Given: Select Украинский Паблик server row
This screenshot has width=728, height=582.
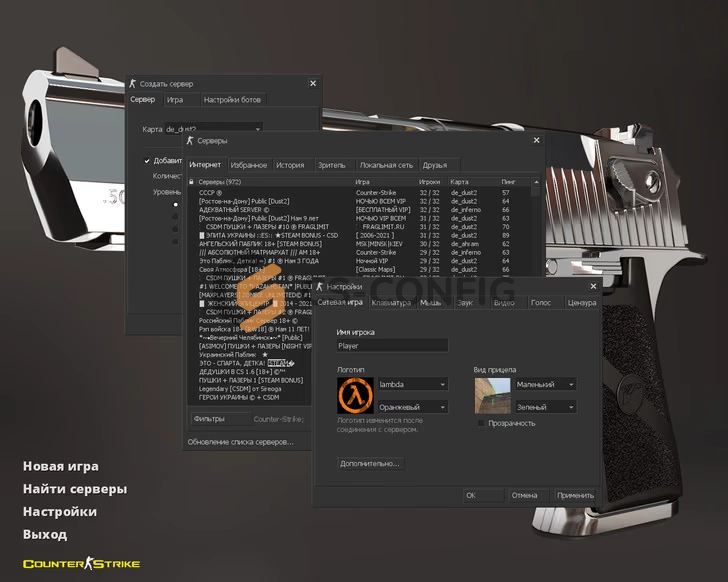Looking at the screenshot, I should click(251, 355).
